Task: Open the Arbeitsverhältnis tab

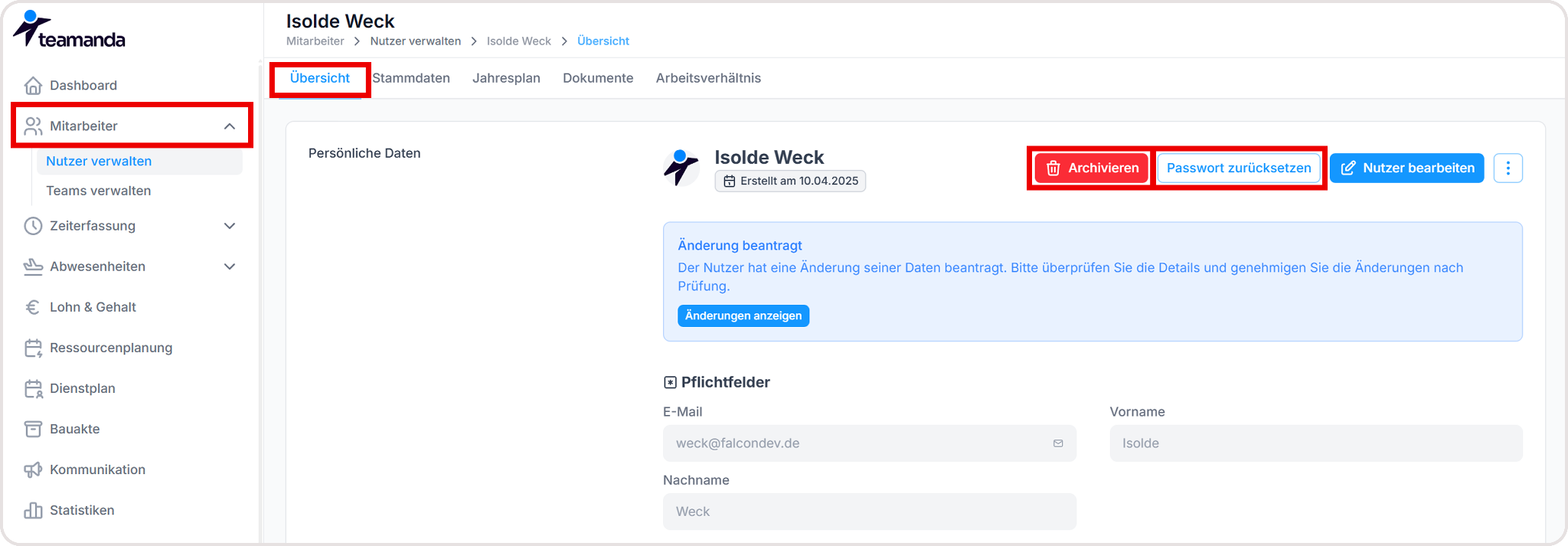Action: [708, 78]
